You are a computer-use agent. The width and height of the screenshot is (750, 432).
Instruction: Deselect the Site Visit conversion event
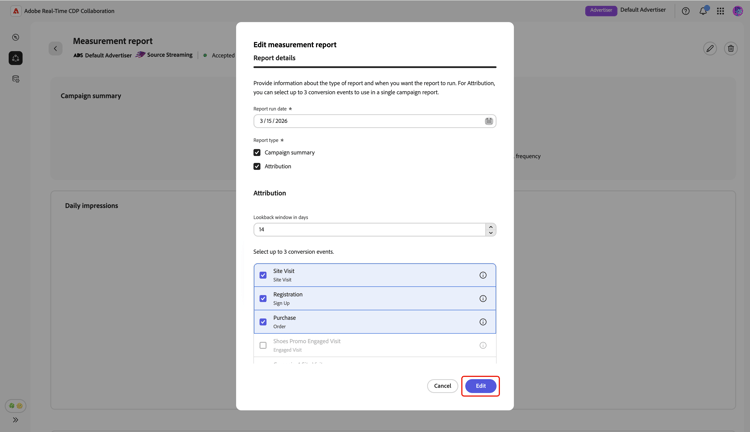[263, 275]
